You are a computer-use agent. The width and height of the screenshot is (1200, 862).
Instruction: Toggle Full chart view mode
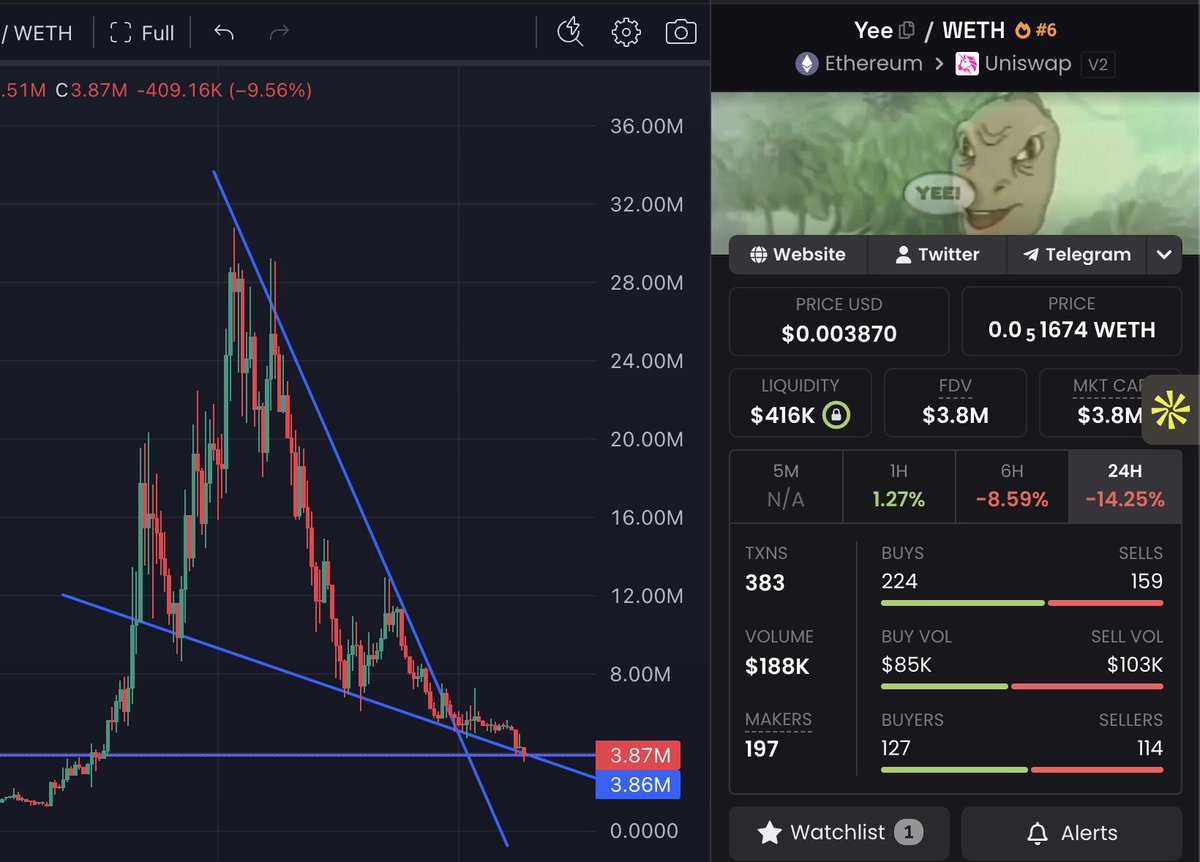point(141,32)
